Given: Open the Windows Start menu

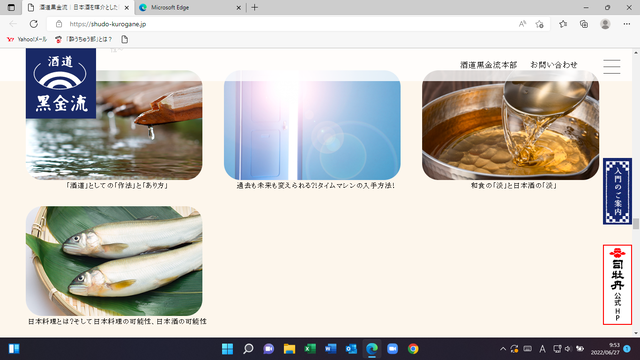Looking at the screenshot, I should click(x=227, y=349).
